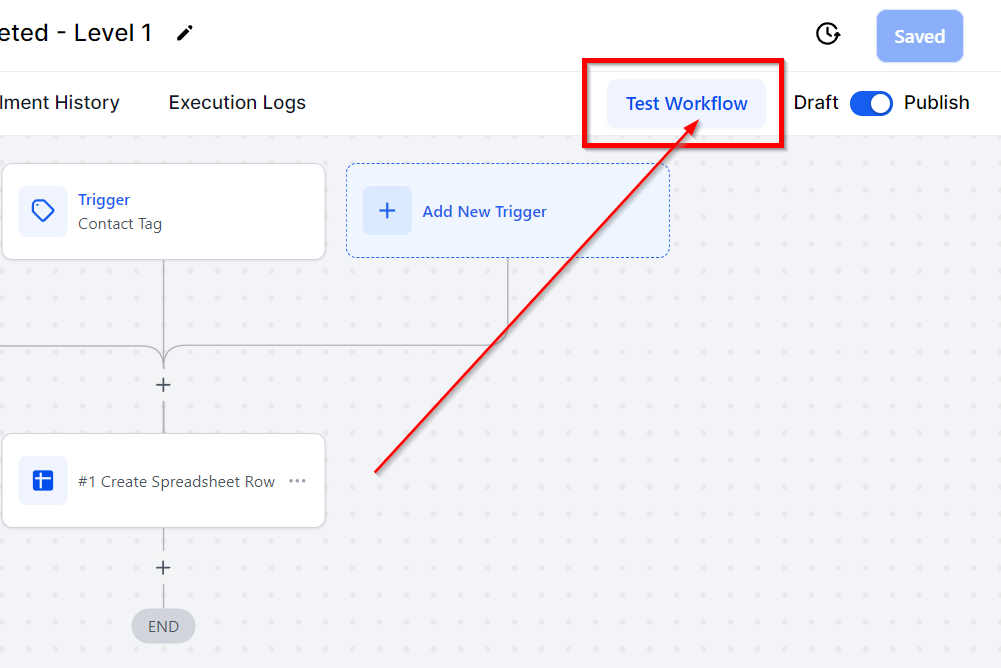1001x668 pixels.
Task: Toggle the Draft/Publish switch
Action: (x=871, y=103)
